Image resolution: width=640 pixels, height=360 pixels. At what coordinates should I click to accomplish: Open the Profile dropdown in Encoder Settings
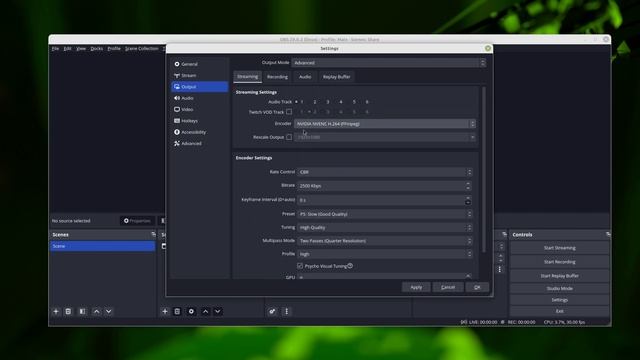click(385, 254)
